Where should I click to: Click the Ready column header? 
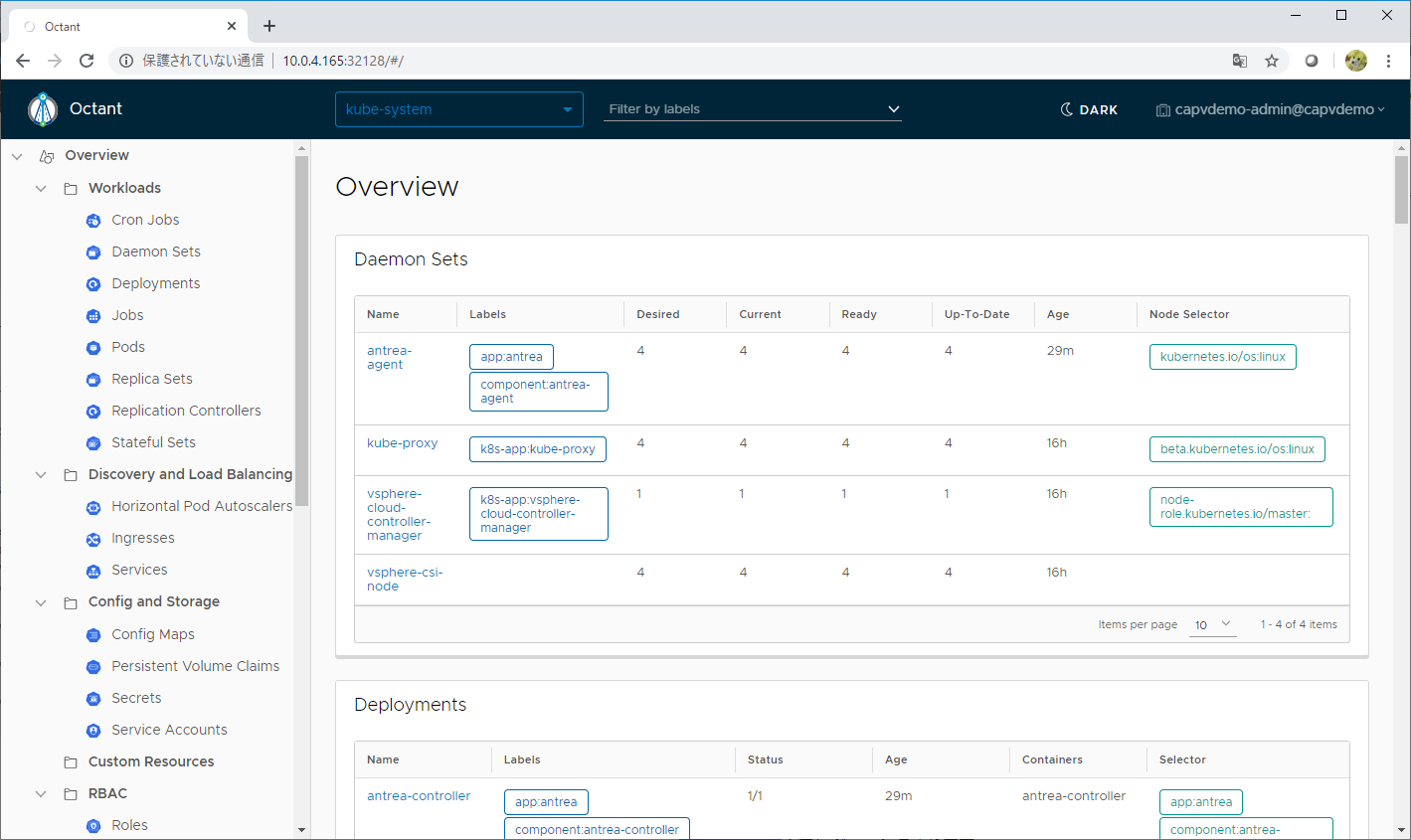click(x=859, y=314)
